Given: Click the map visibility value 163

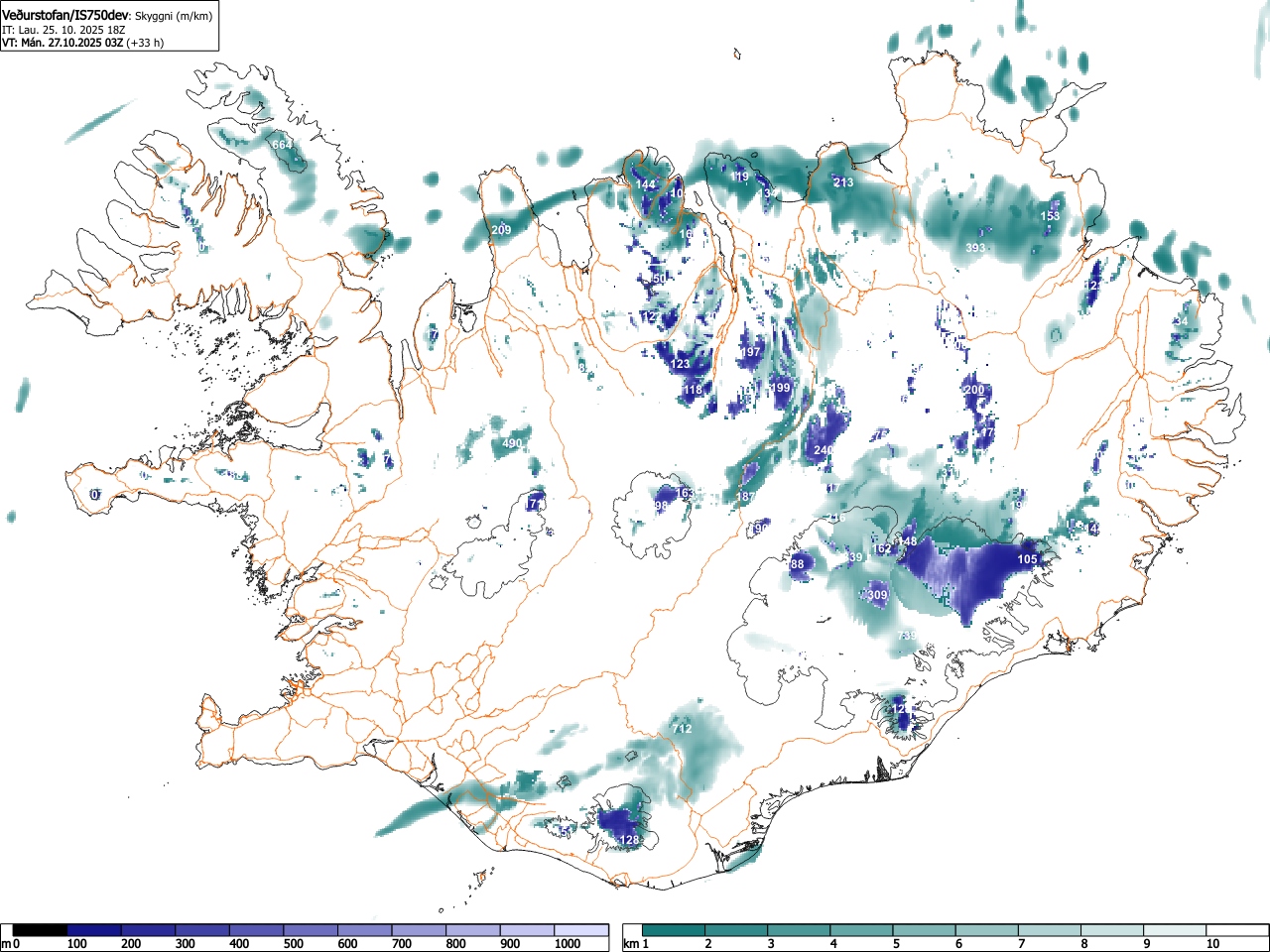Looking at the screenshot, I should (686, 493).
